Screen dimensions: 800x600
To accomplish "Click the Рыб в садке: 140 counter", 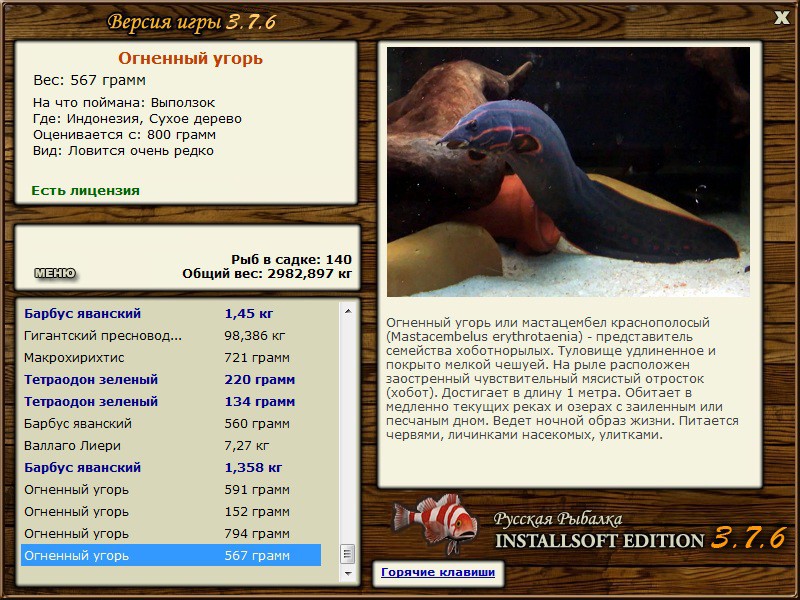I will 291,259.
